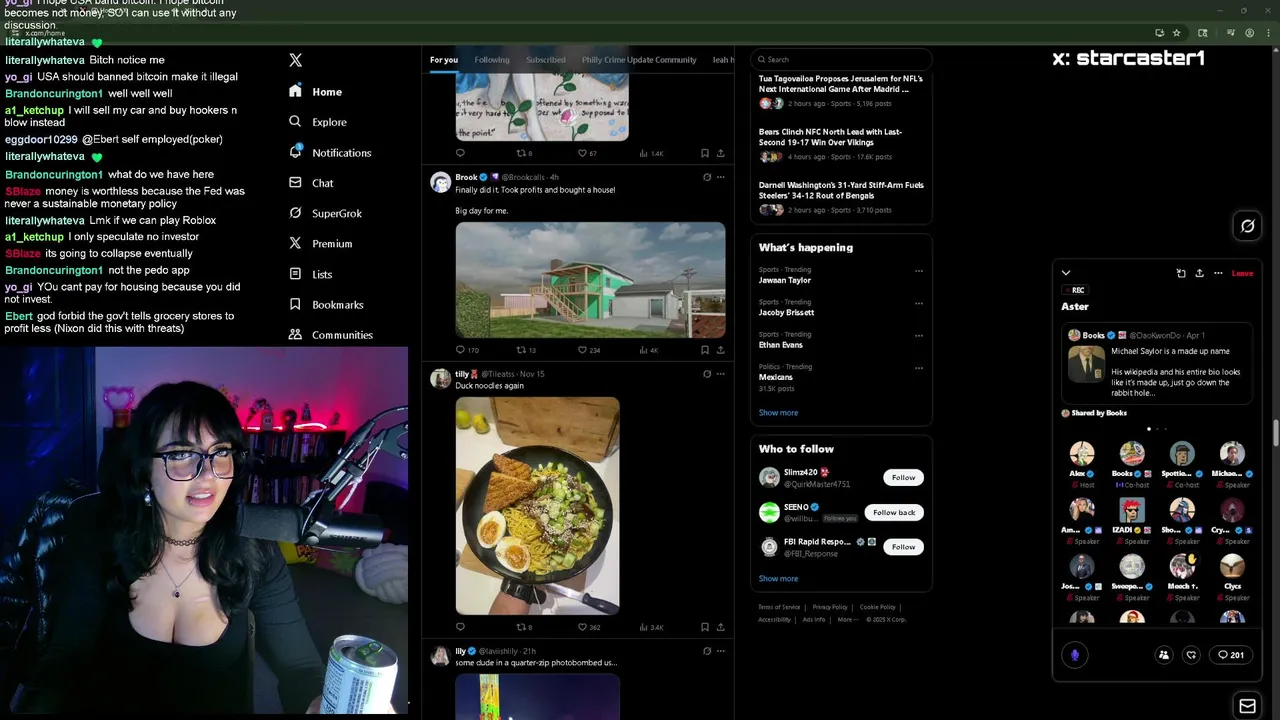This screenshot has height=720, width=1280.
Task: Open Michael Saylor post shared by Books
Action: point(1157,363)
